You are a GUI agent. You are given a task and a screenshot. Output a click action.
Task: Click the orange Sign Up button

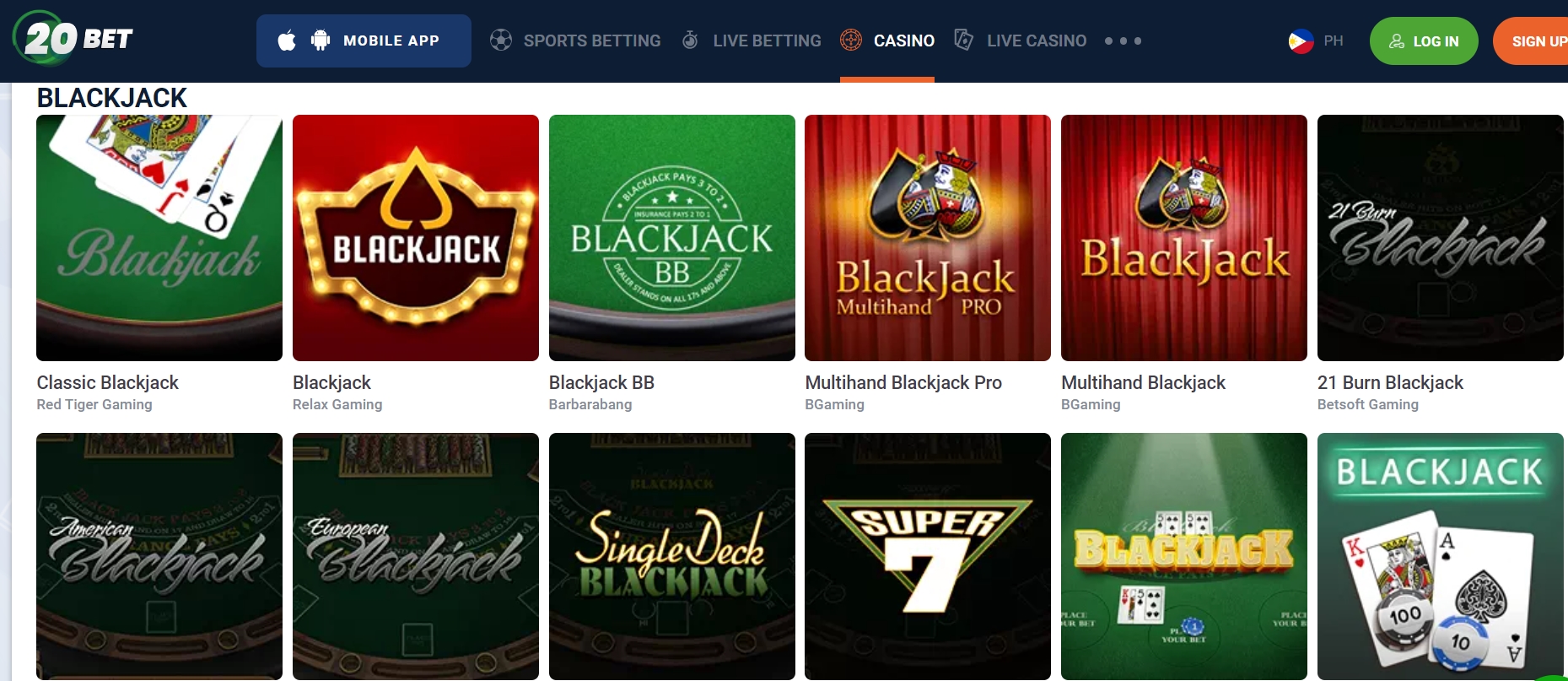coord(1531,41)
